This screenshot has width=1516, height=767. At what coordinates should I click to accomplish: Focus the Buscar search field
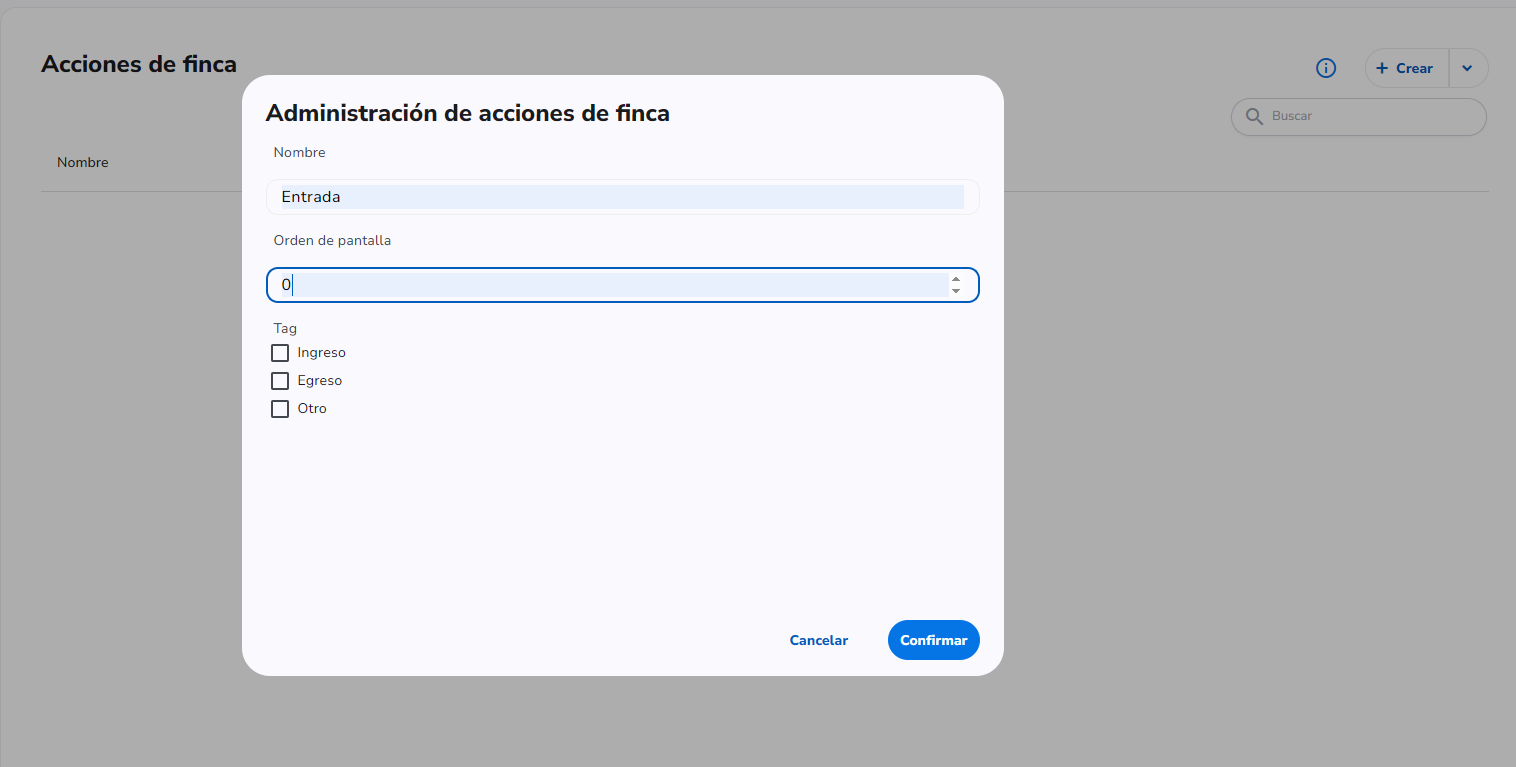pos(1358,117)
